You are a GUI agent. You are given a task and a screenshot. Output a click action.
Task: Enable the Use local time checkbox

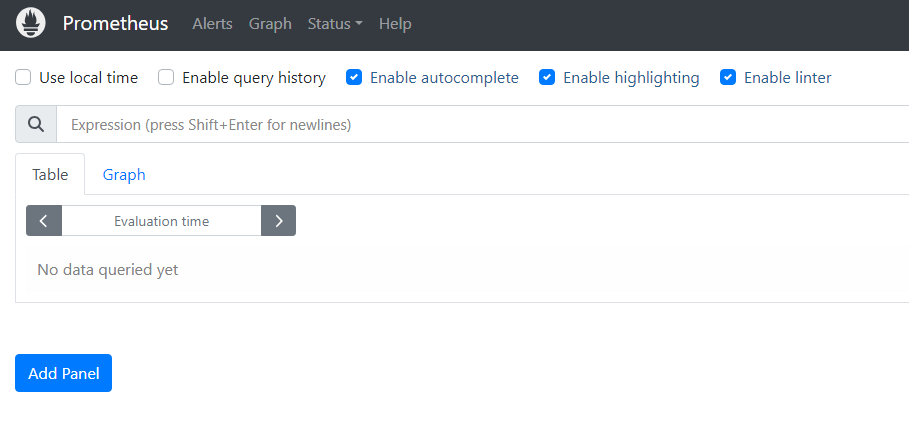[23, 77]
